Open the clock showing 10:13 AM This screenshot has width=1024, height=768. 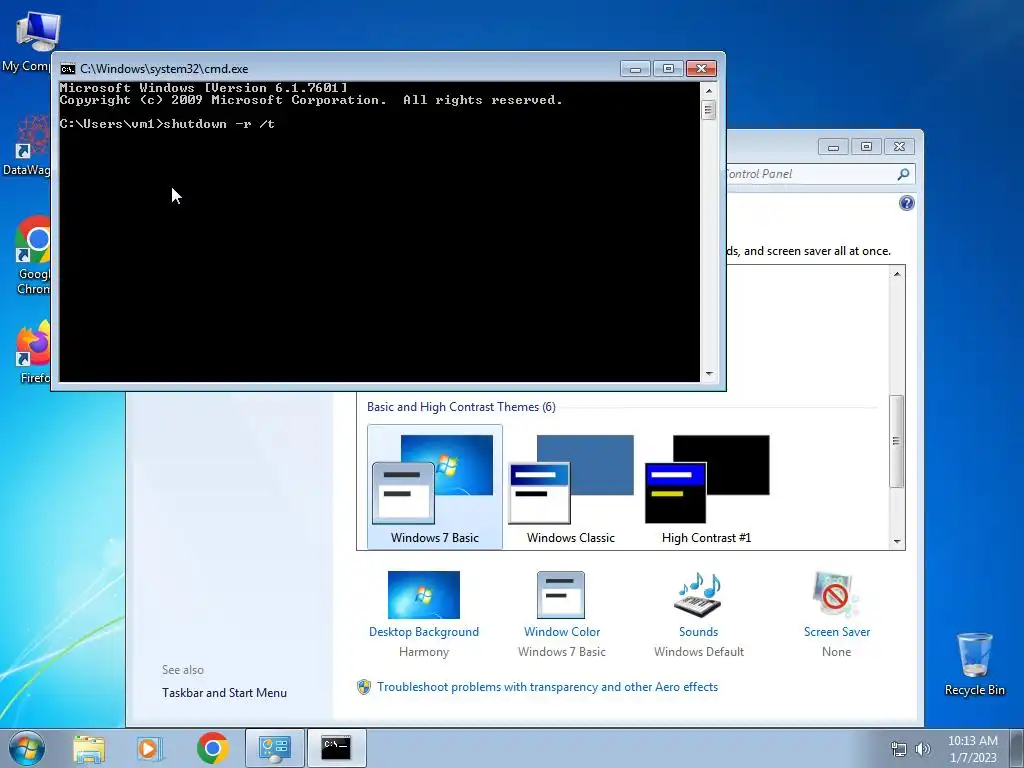click(x=972, y=749)
